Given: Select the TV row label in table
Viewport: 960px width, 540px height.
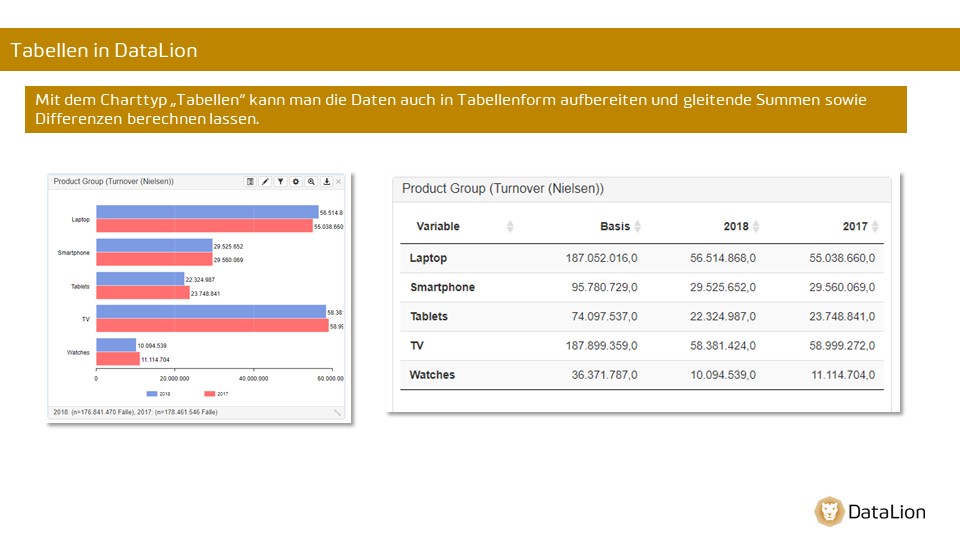Looking at the screenshot, I should (x=416, y=346).
